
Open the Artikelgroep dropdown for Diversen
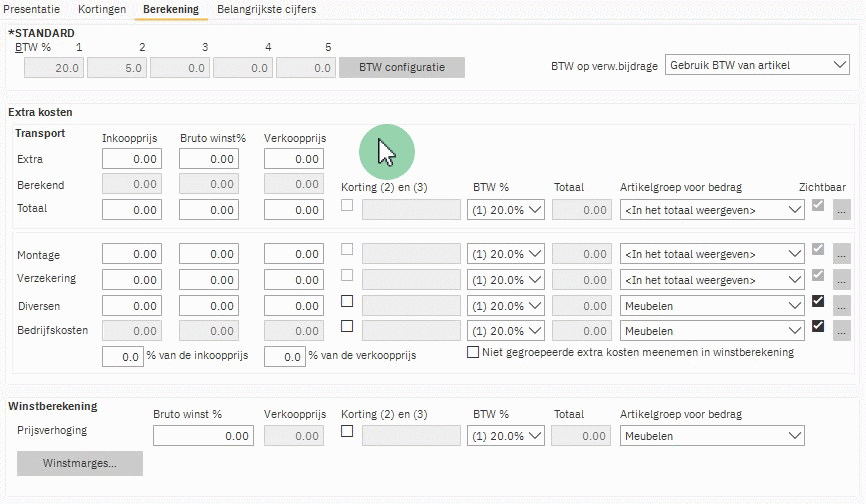712,305
